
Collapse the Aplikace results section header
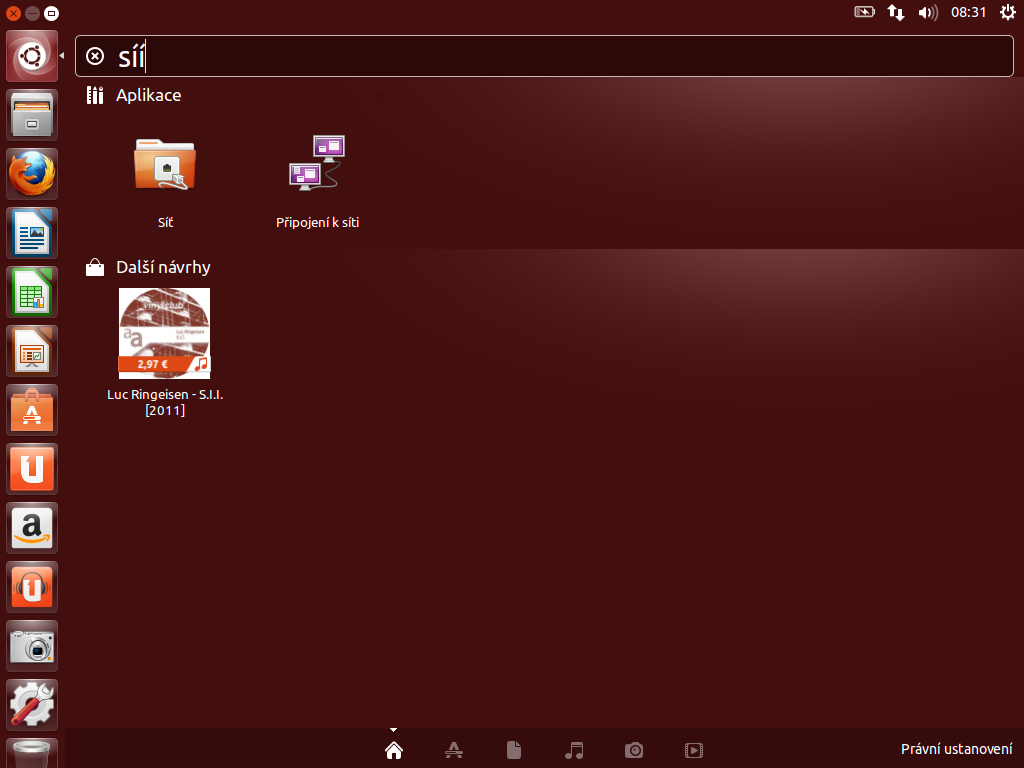tap(148, 95)
